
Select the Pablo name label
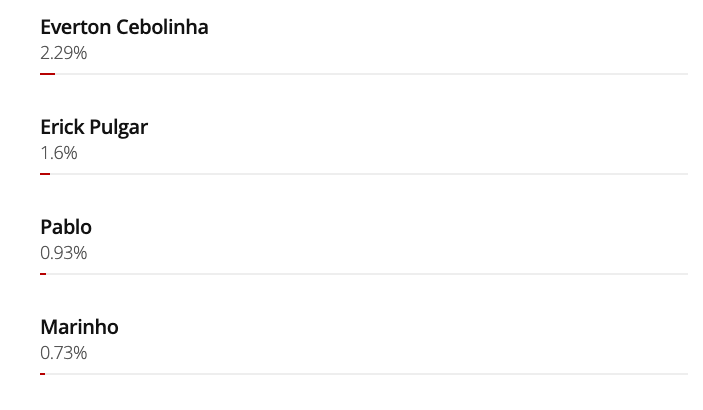(x=66, y=227)
